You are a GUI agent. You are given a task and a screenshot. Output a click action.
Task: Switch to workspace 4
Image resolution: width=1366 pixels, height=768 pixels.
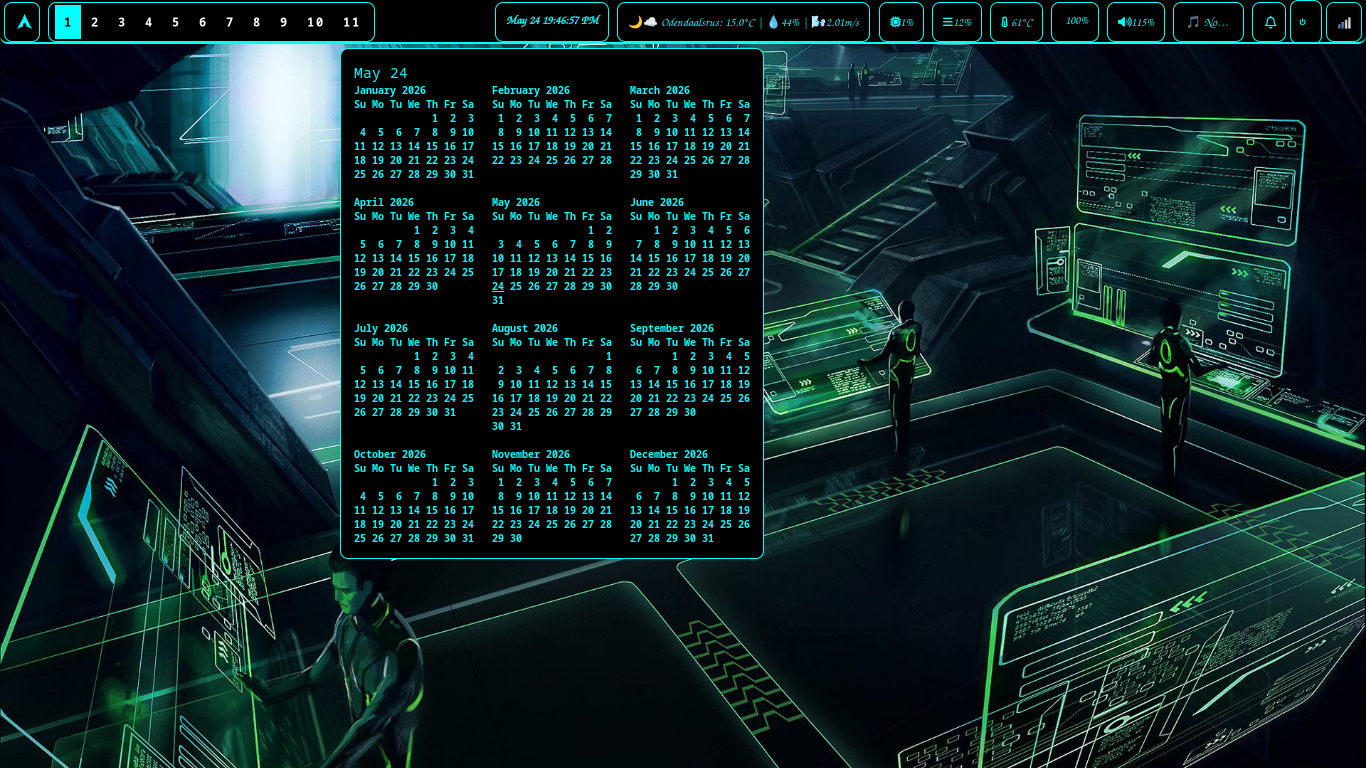coord(149,22)
